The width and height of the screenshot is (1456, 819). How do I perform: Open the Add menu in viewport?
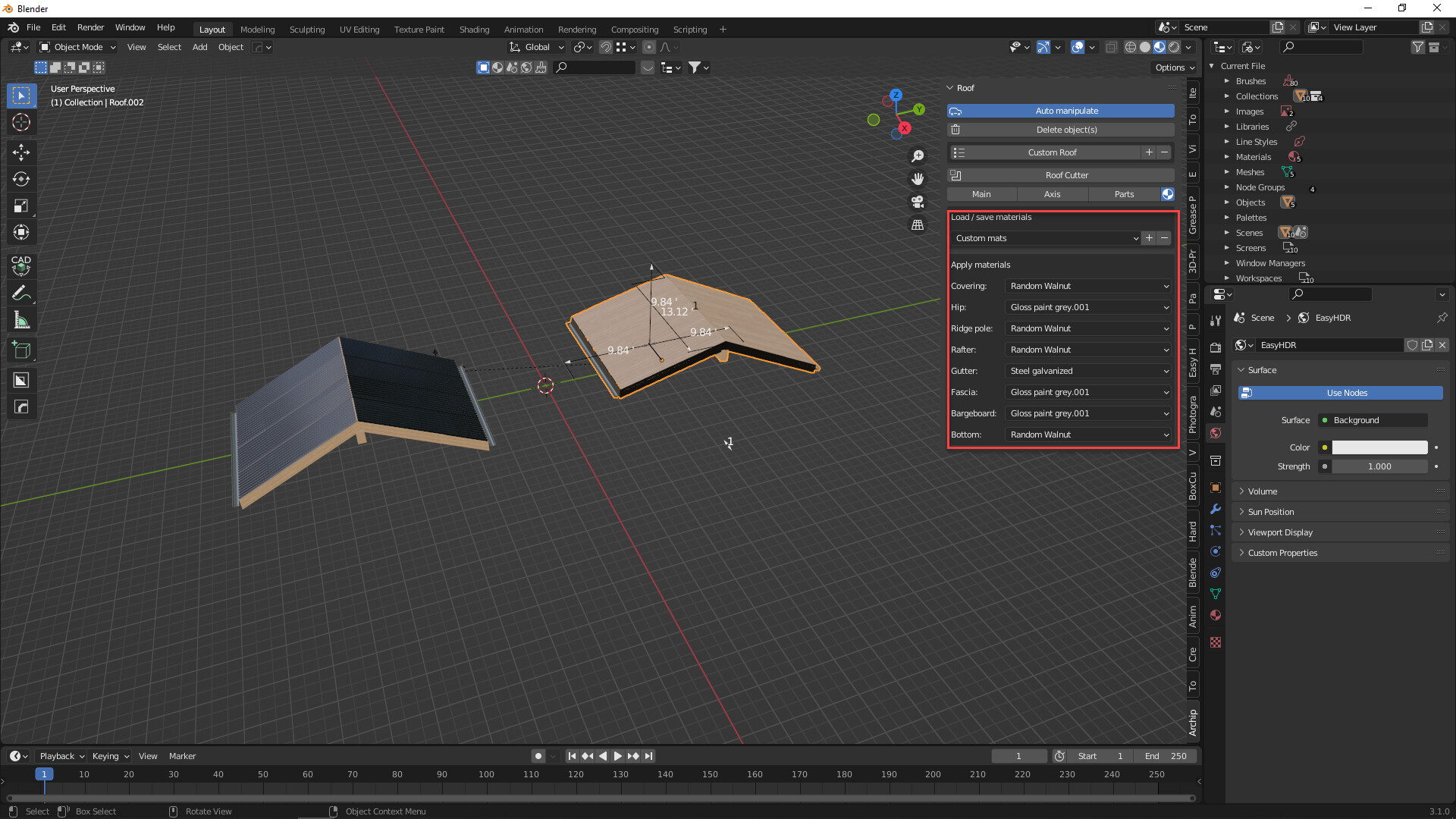[199, 47]
